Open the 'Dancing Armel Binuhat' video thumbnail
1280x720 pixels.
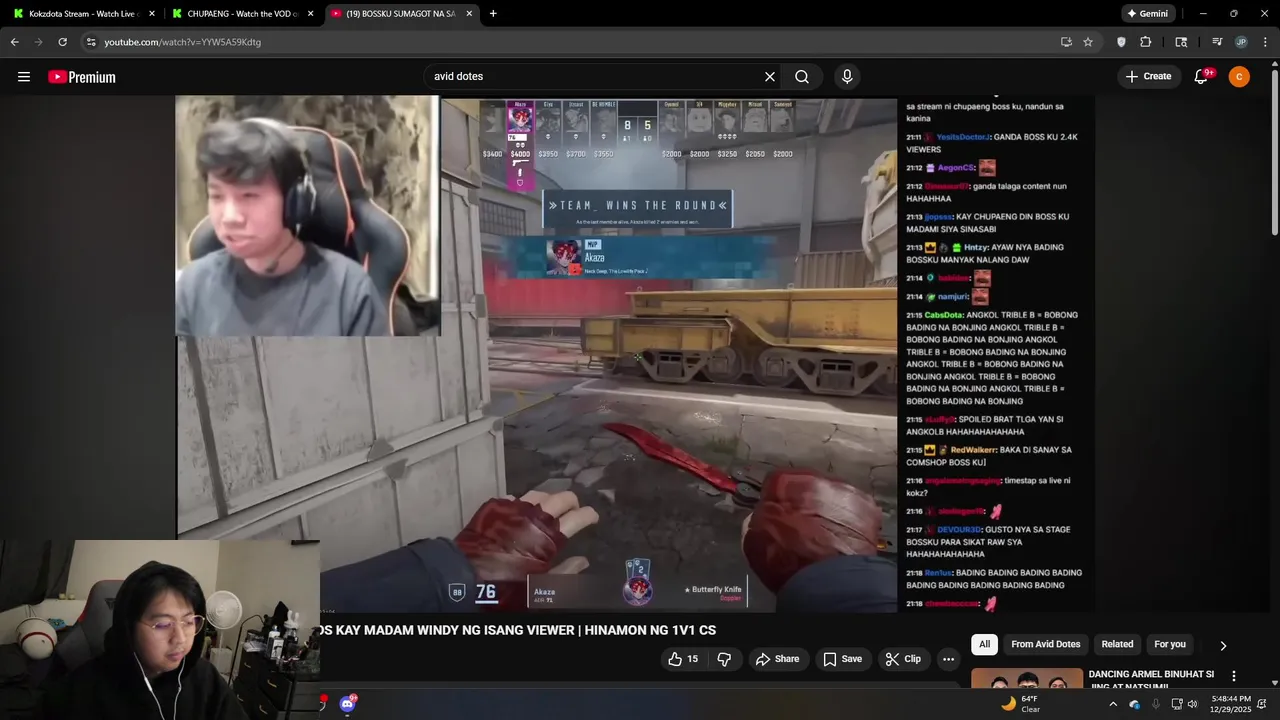pos(1027,678)
